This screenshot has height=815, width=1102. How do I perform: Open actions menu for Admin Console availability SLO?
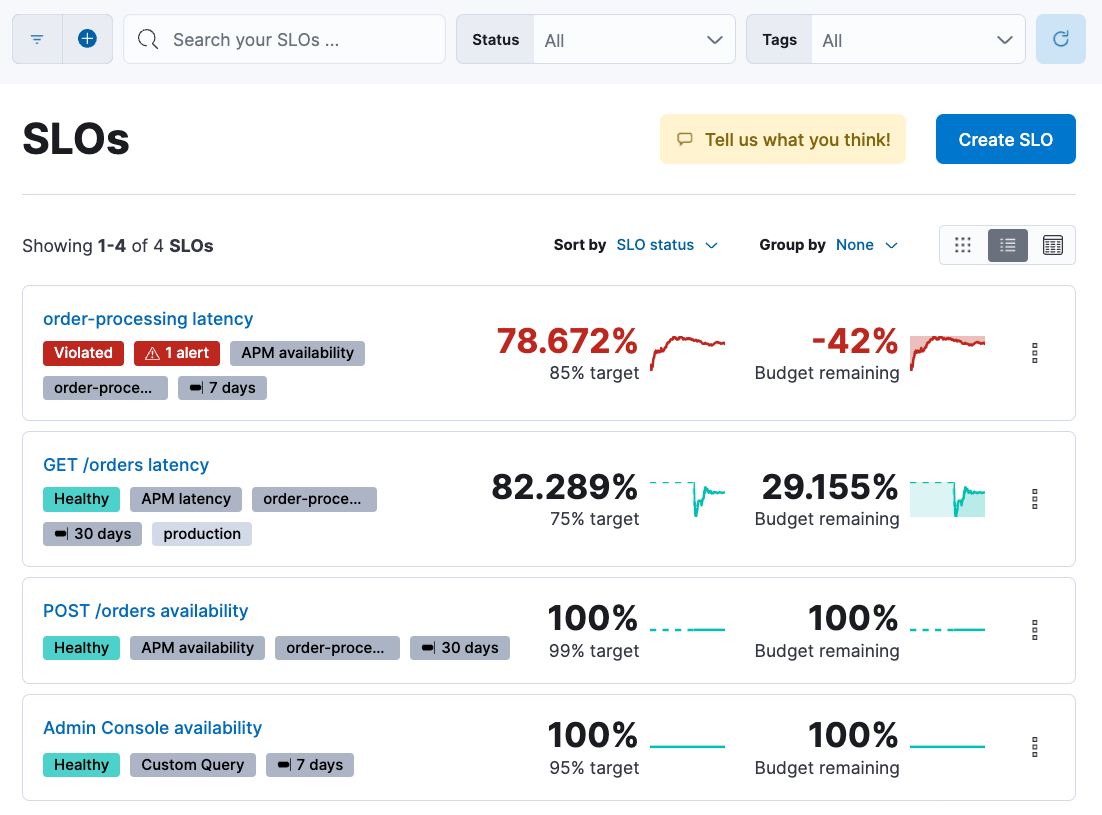(x=1034, y=746)
